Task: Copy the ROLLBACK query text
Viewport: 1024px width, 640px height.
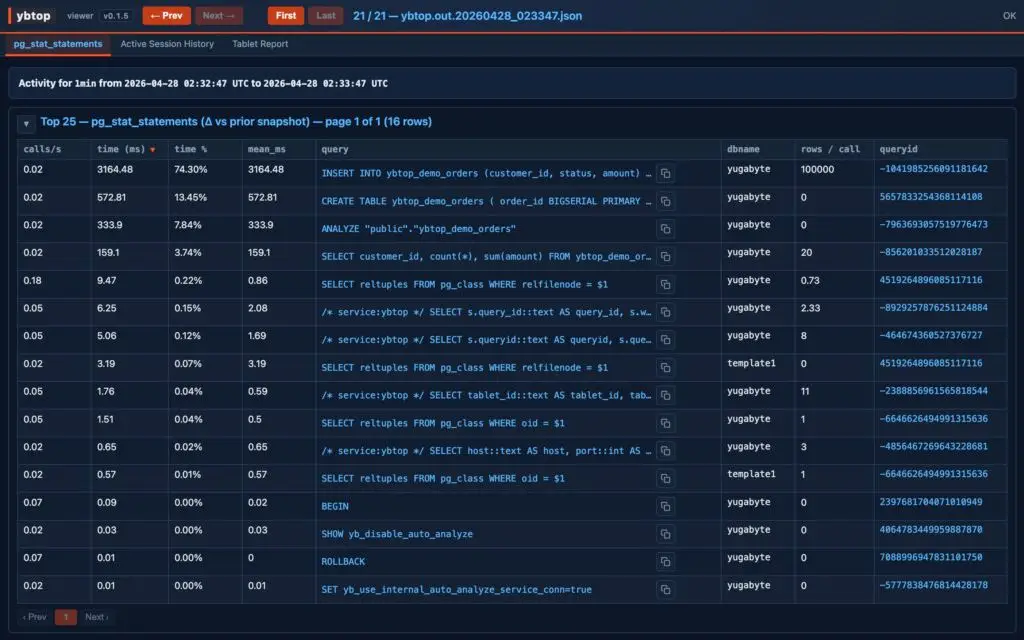Action: pyautogui.click(x=666, y=562)
